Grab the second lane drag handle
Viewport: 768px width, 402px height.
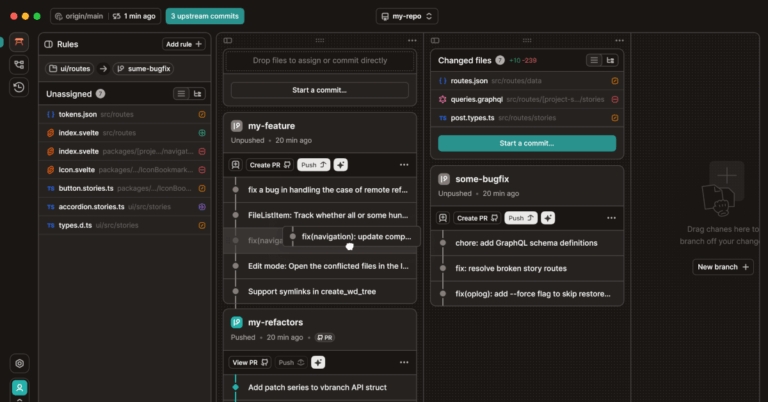point(527,41)
